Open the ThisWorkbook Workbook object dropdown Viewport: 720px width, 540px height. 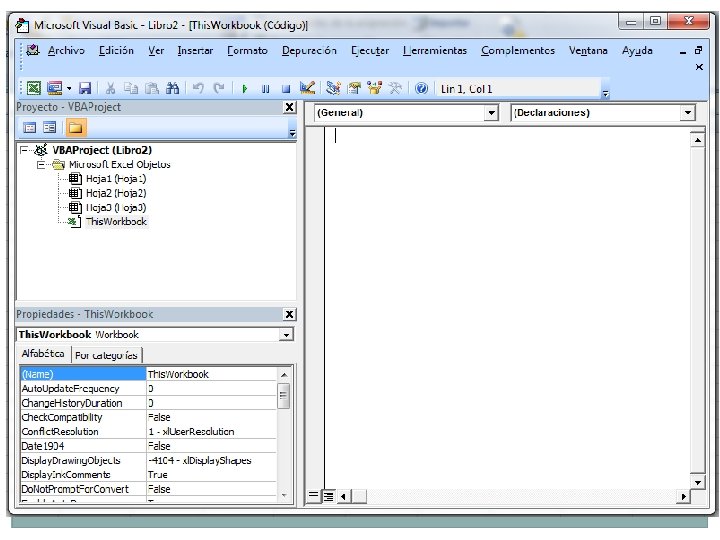pyautogui.click(x=286, y=335)
